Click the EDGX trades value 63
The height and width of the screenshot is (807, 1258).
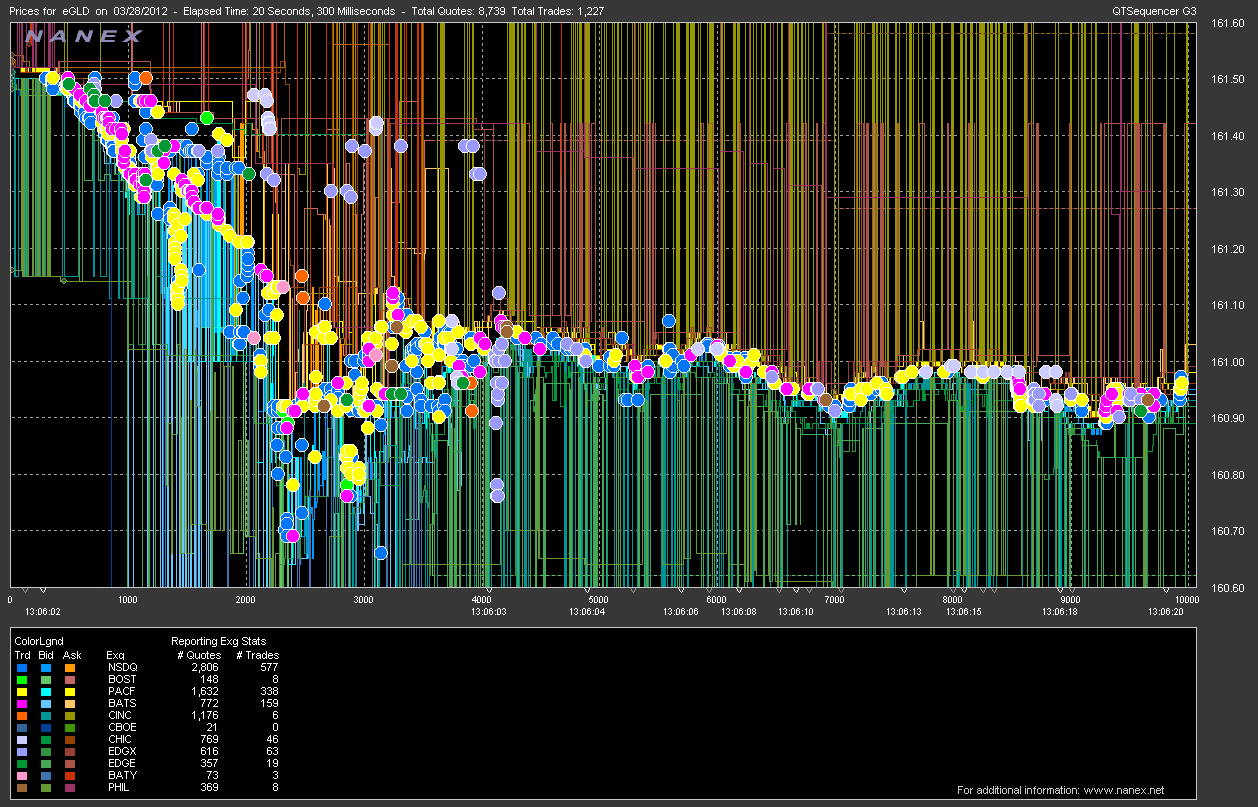(273, 752)
